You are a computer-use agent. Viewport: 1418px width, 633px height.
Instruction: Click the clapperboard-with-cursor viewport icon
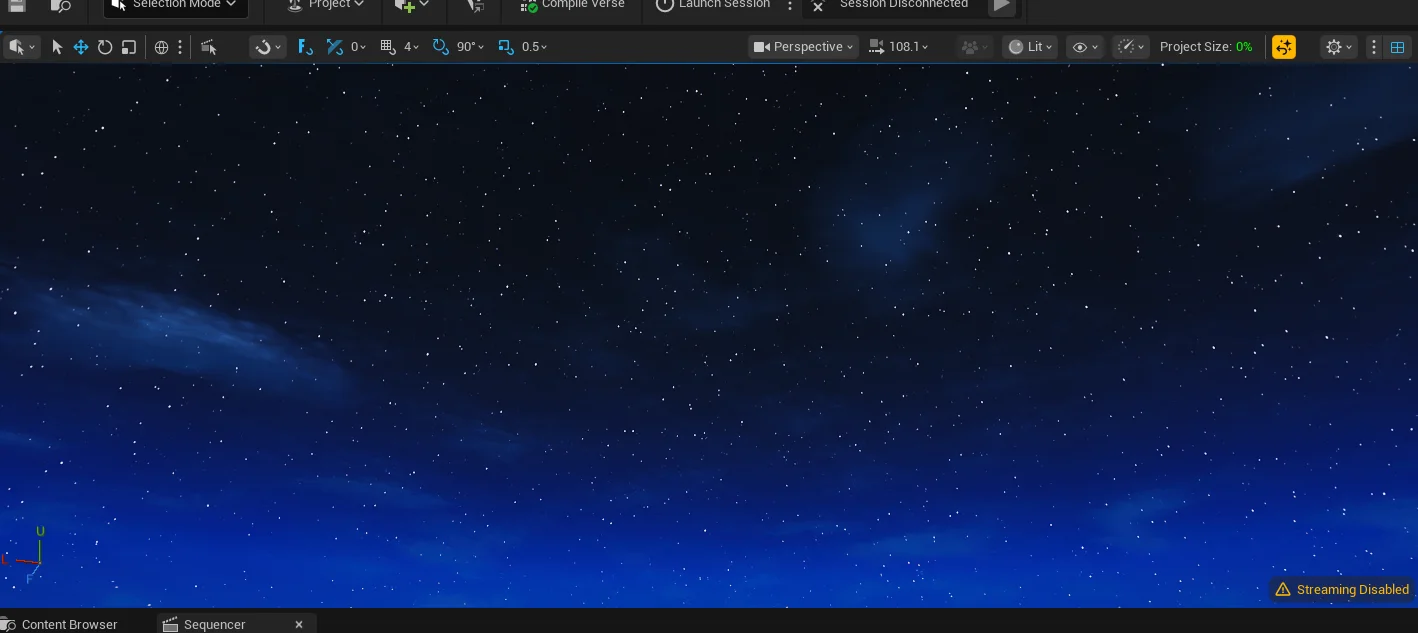point(208,47)
